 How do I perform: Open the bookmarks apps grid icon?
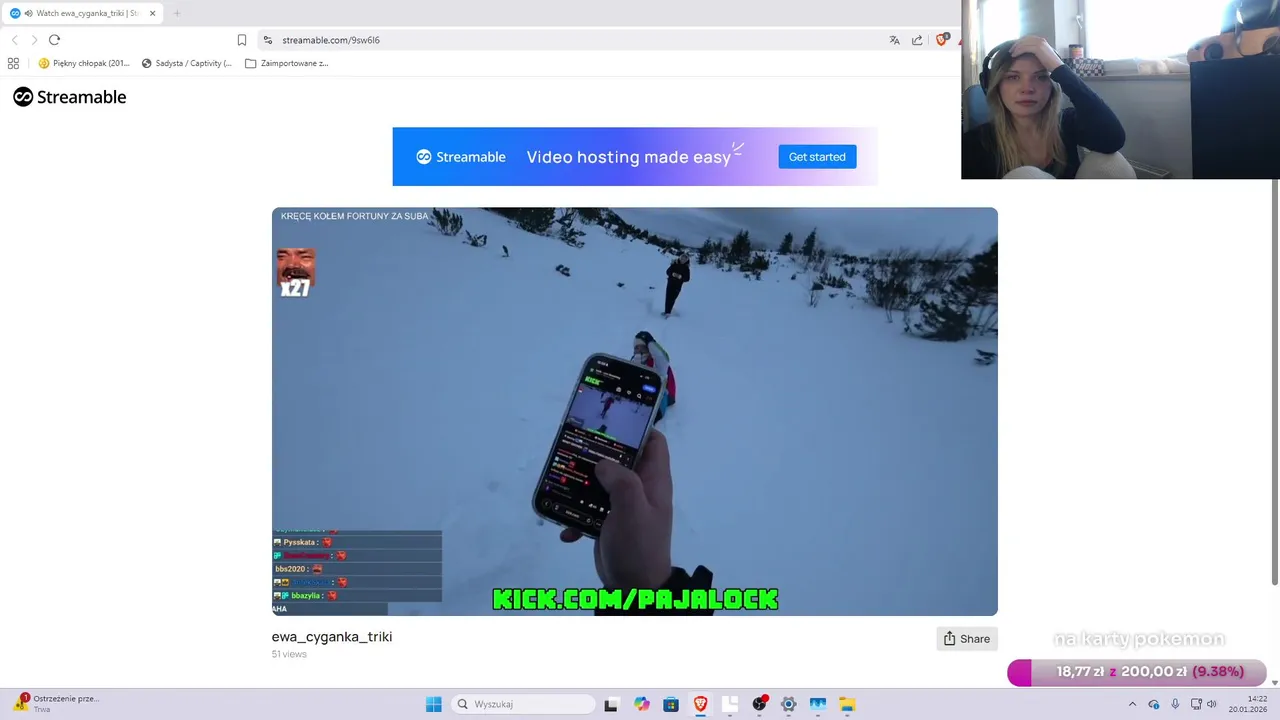coord(13,63)
